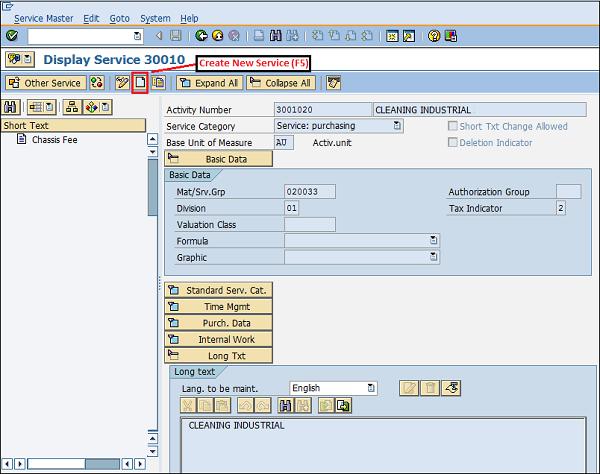Click the Other Service button
600x474 pixels.
(x=44, y=83)
